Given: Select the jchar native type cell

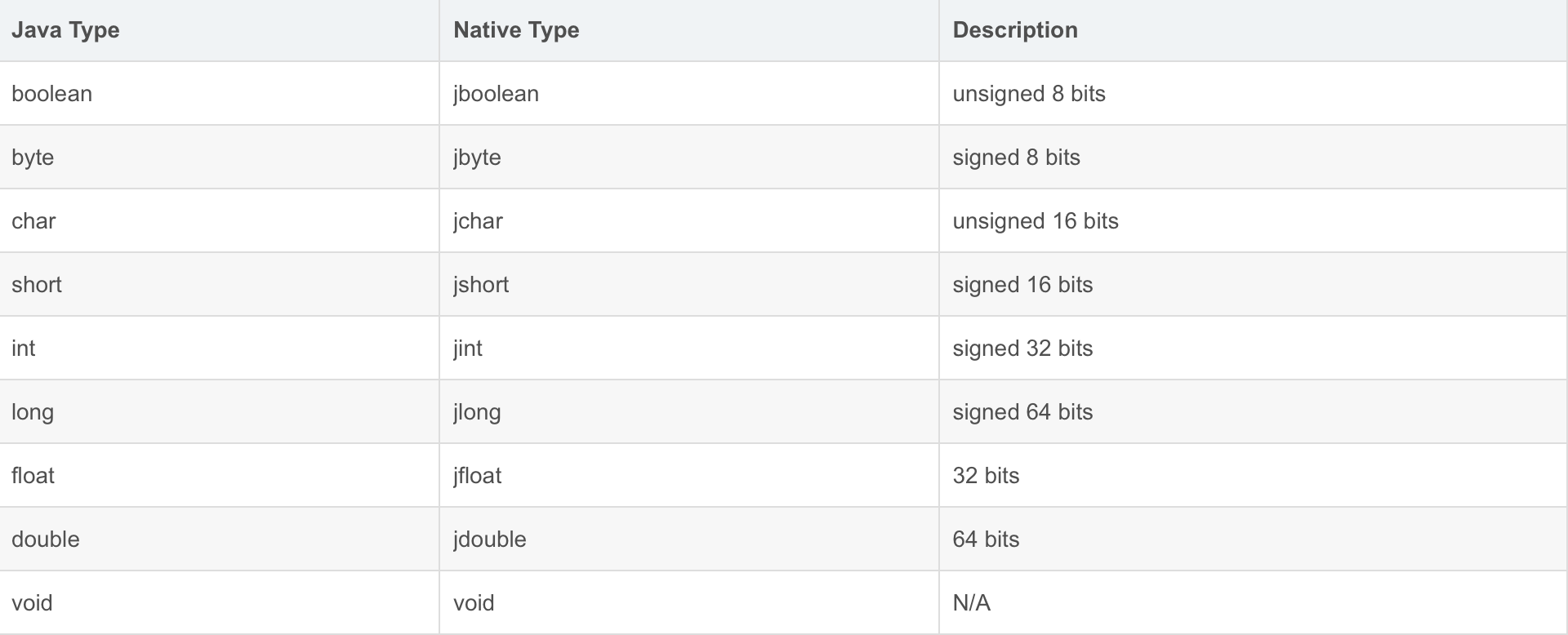Looking at the screenshot, I should pyautogui.click(x=478, y=221).
